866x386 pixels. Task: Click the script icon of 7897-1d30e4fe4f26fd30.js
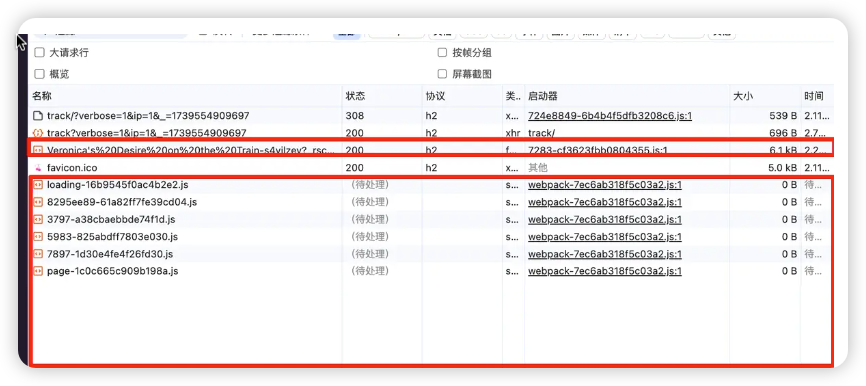point(38,254)
